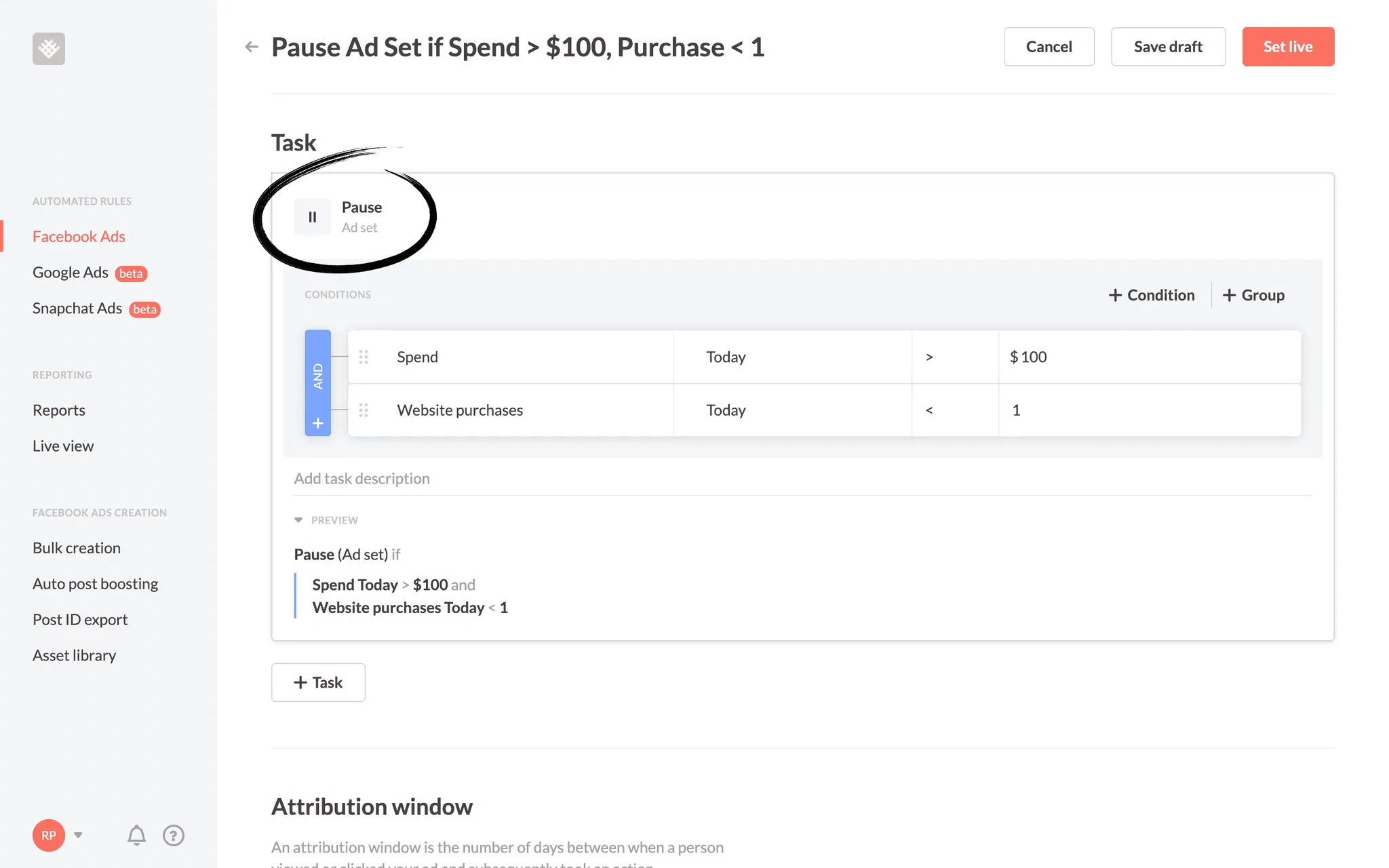
Task: Add a new Condition
Action: coord(1152,295)
